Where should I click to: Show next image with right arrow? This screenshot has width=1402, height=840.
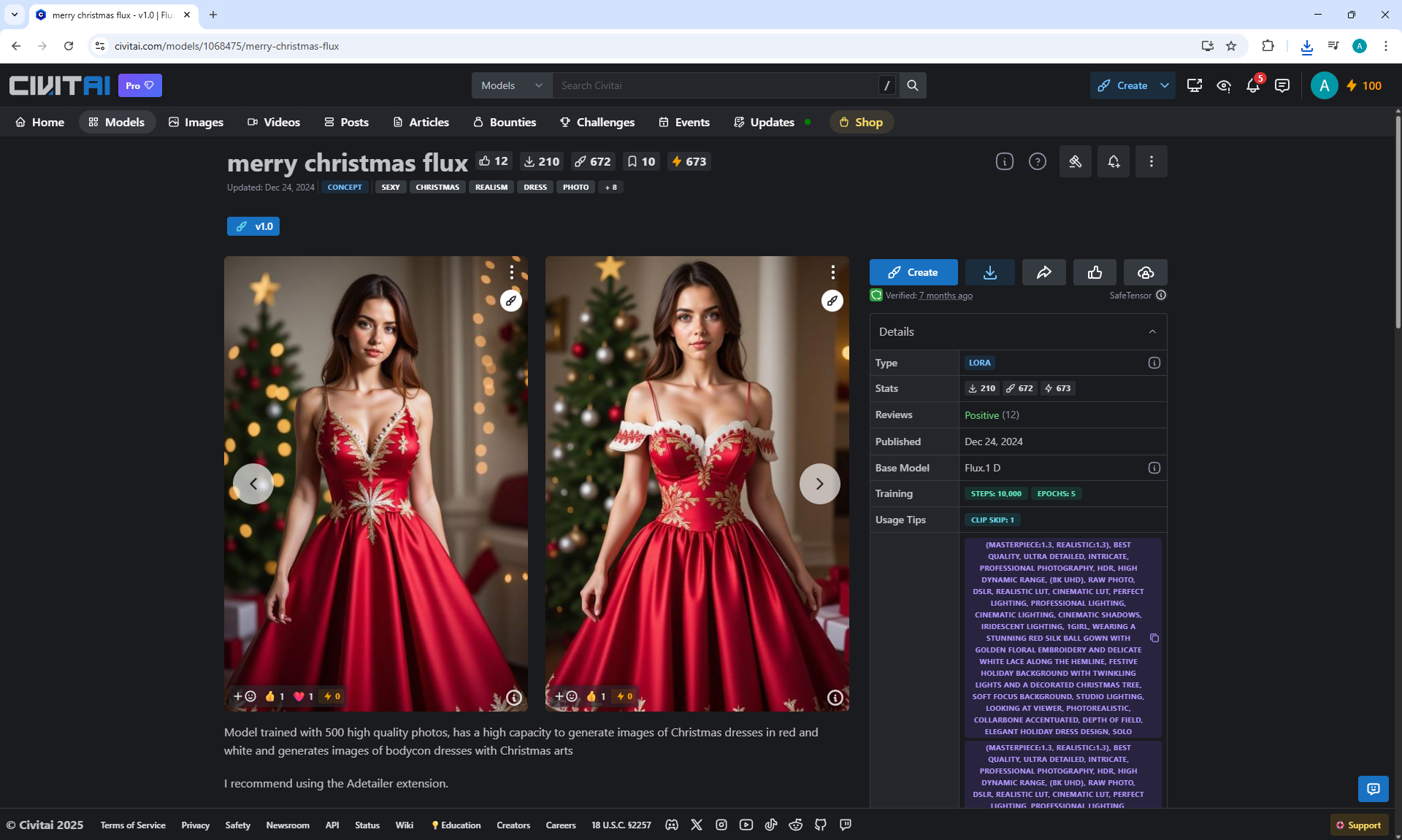click(819, 484)
